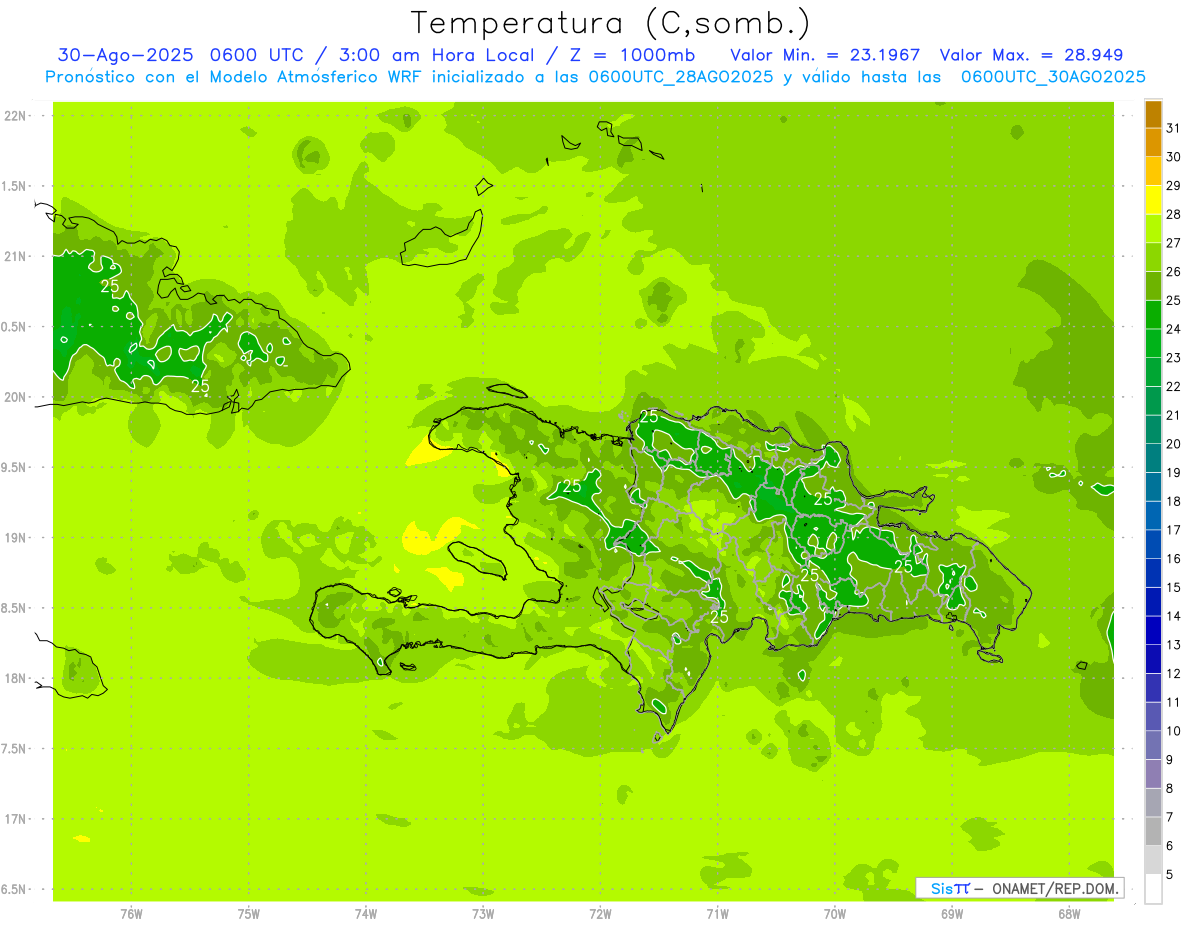Select 'Valor Max. = 28.949' readout
The image size is (1200, 927).
(x=1032, y=55)
